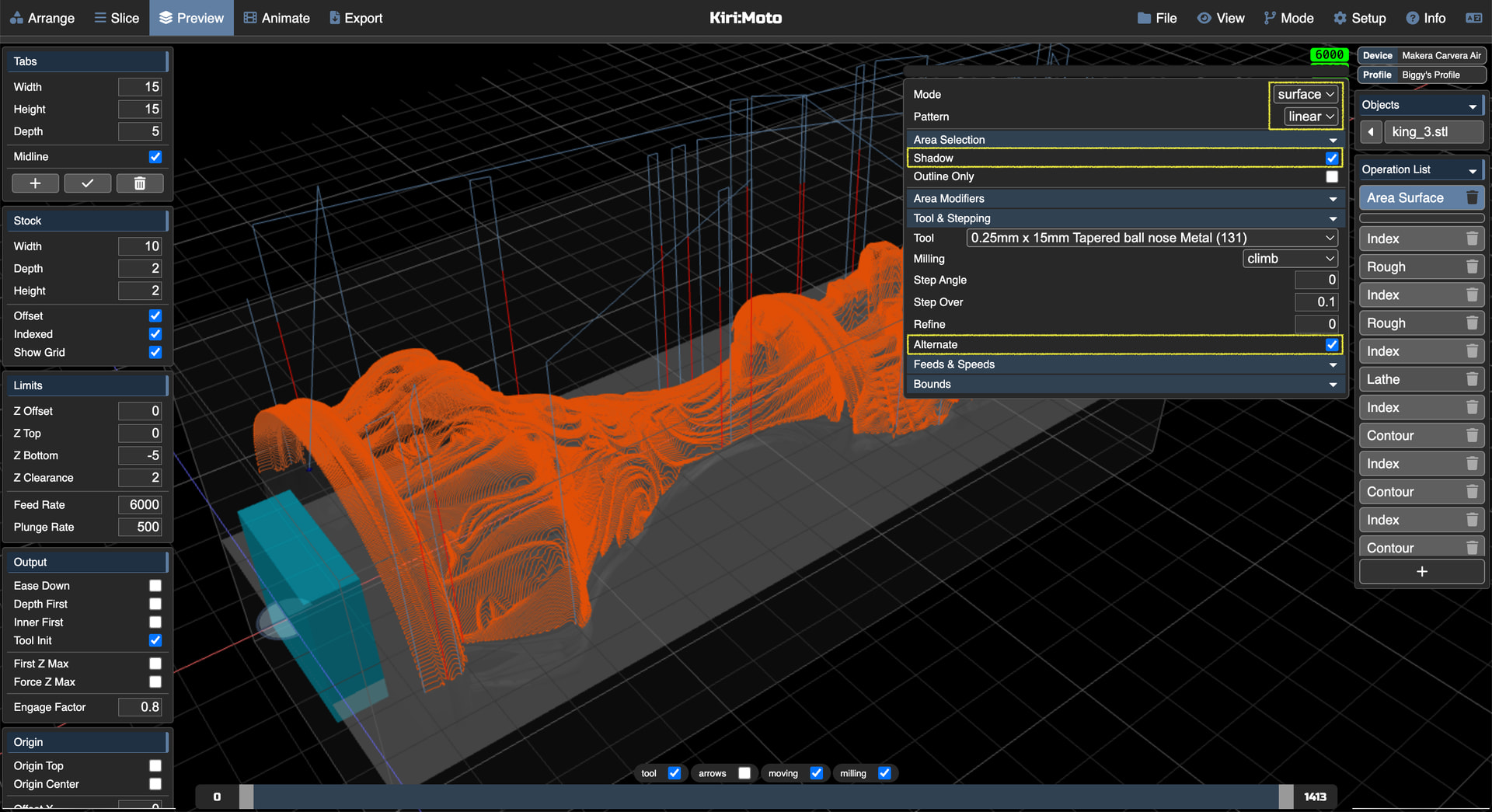Enable the Outline Only checkbox
Screen dimensions: 1492x812
coord(1331,176)
